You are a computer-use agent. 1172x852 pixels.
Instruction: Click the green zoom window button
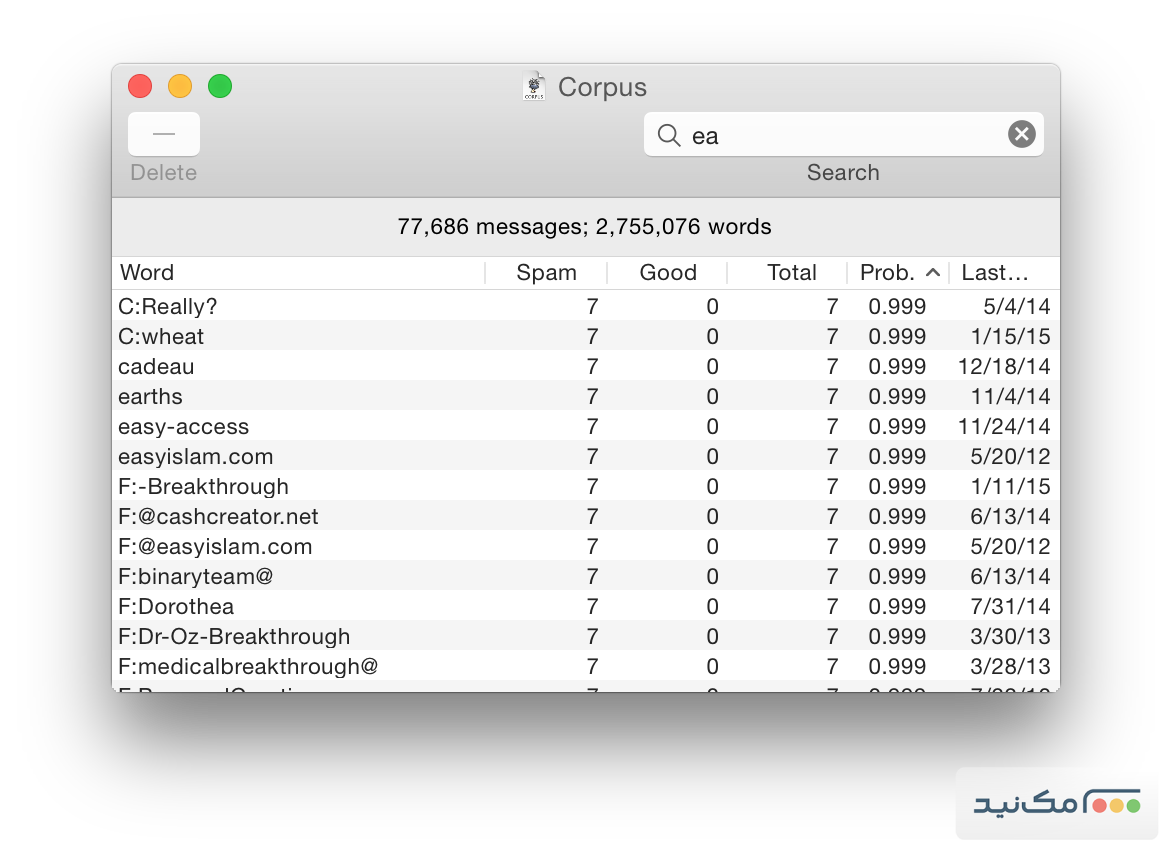pyautogui.click(x=220, y=86)
